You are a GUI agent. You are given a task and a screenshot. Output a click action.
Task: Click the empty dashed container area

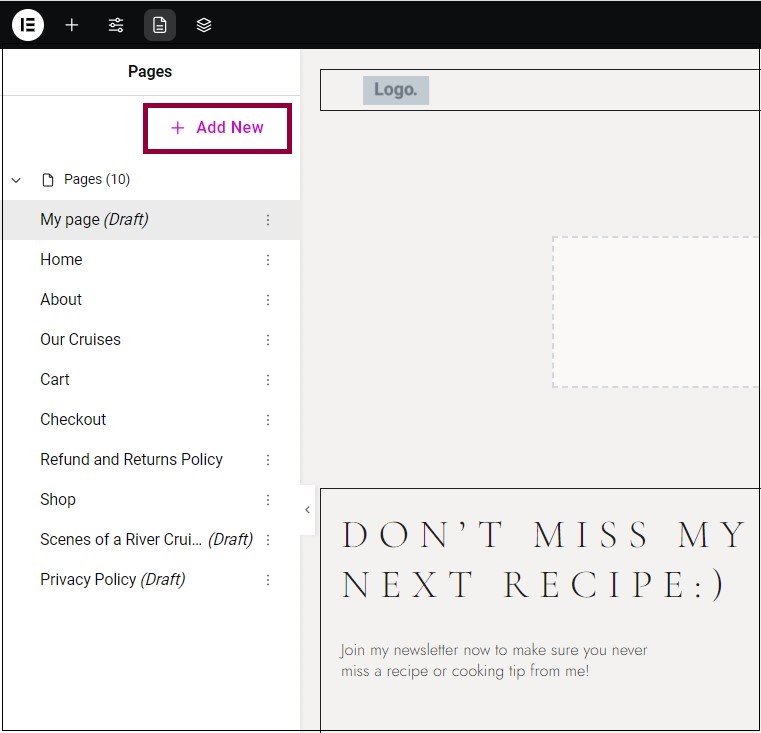tap(656, 312)
